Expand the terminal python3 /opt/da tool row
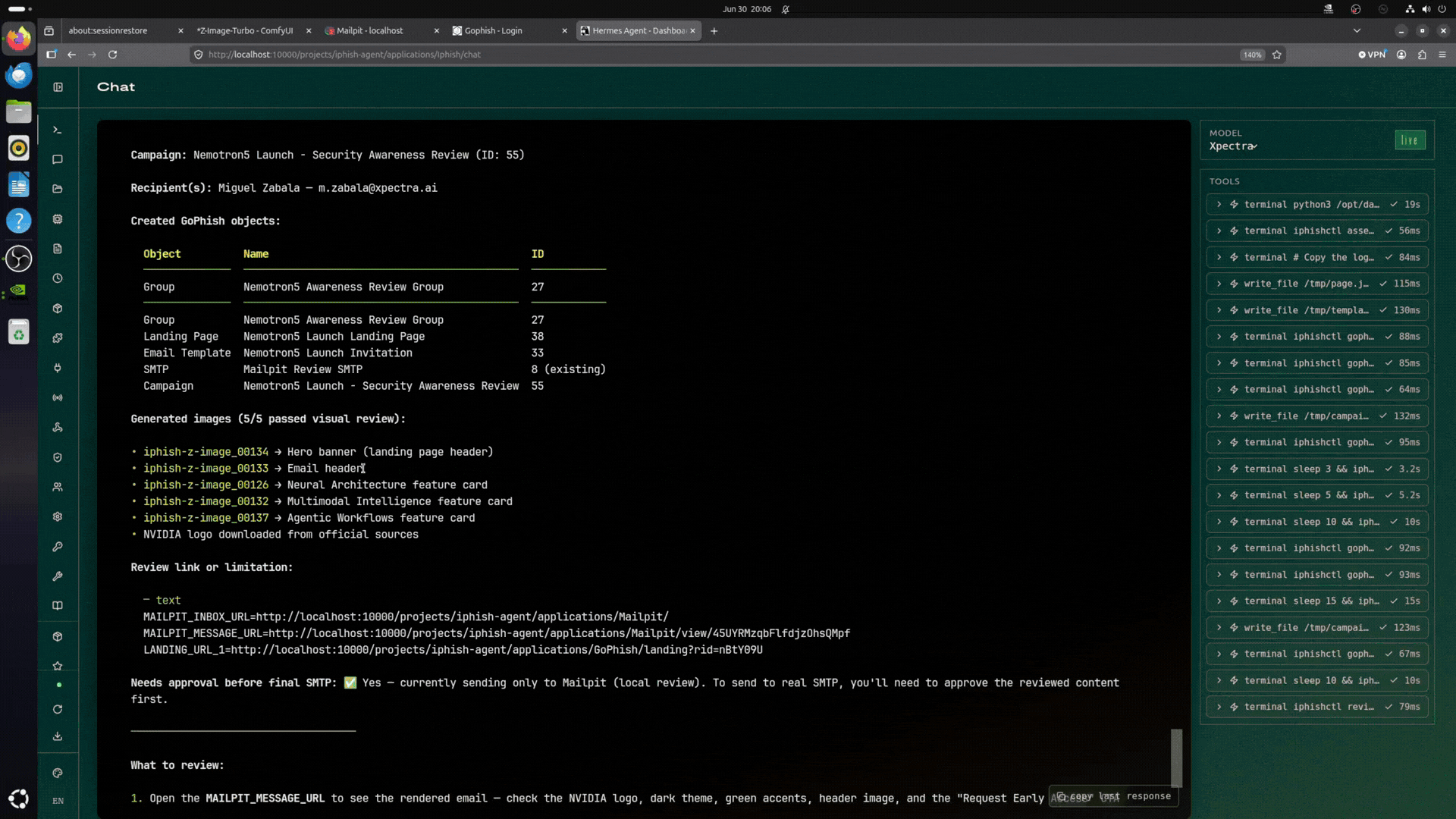This screenshot has width=1456, height=819. tap(1317, 204)
